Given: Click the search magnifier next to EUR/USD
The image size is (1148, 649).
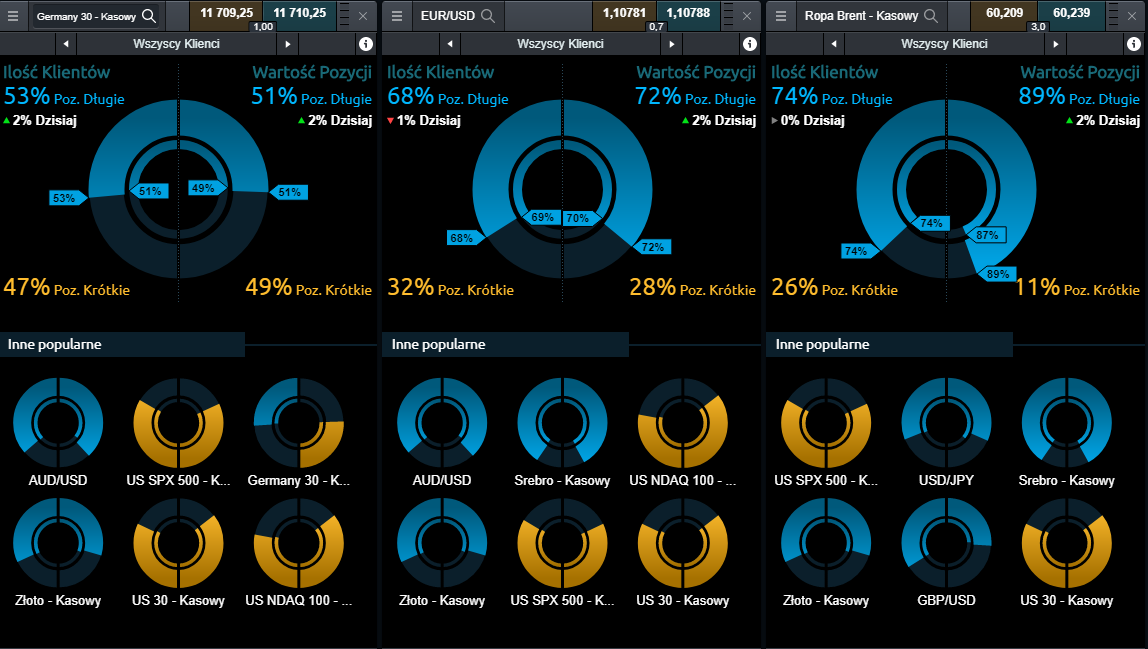Looking at the screenshot, I should coord(488,16).
